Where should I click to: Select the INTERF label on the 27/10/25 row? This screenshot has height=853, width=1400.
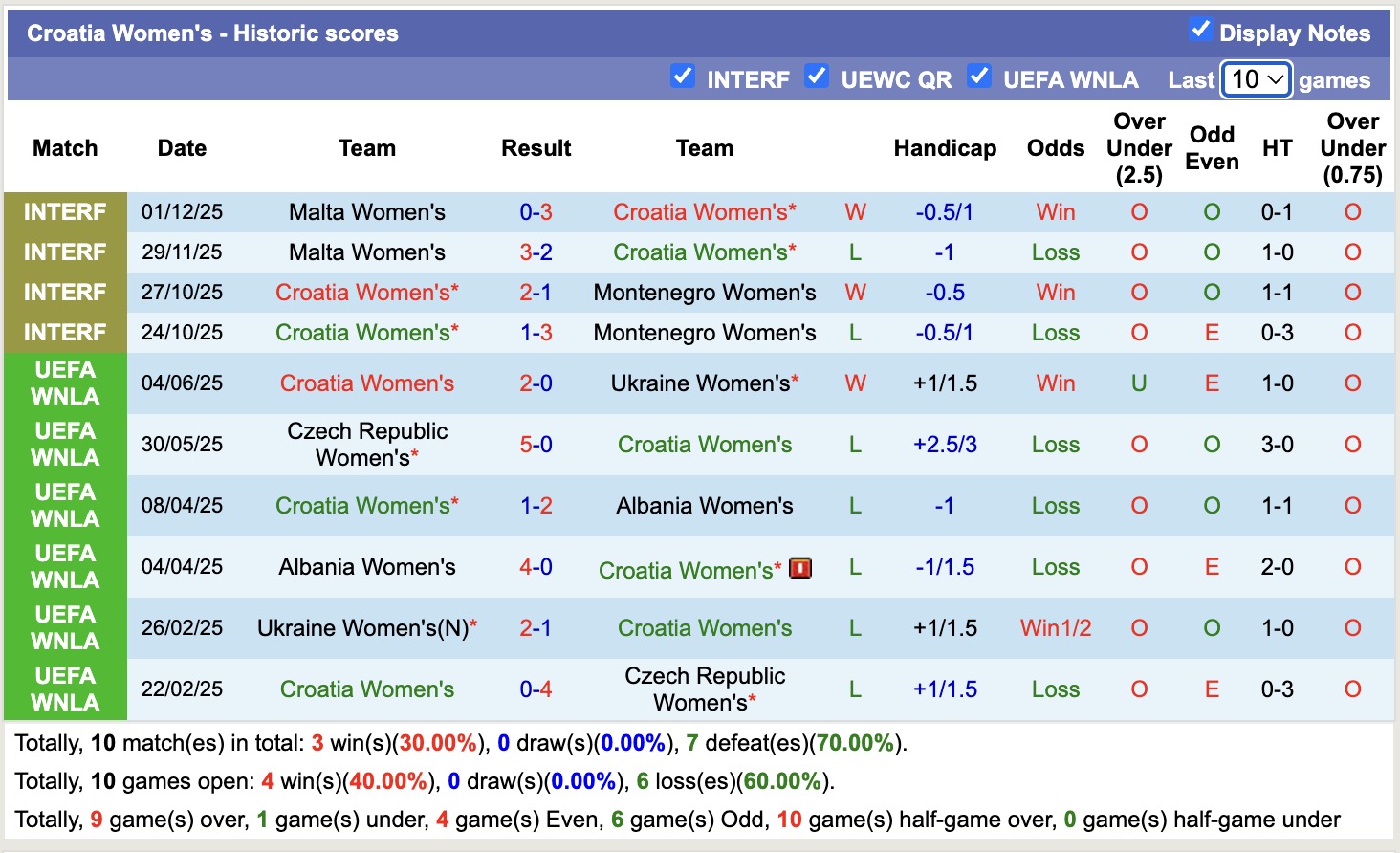pos(65,293)
